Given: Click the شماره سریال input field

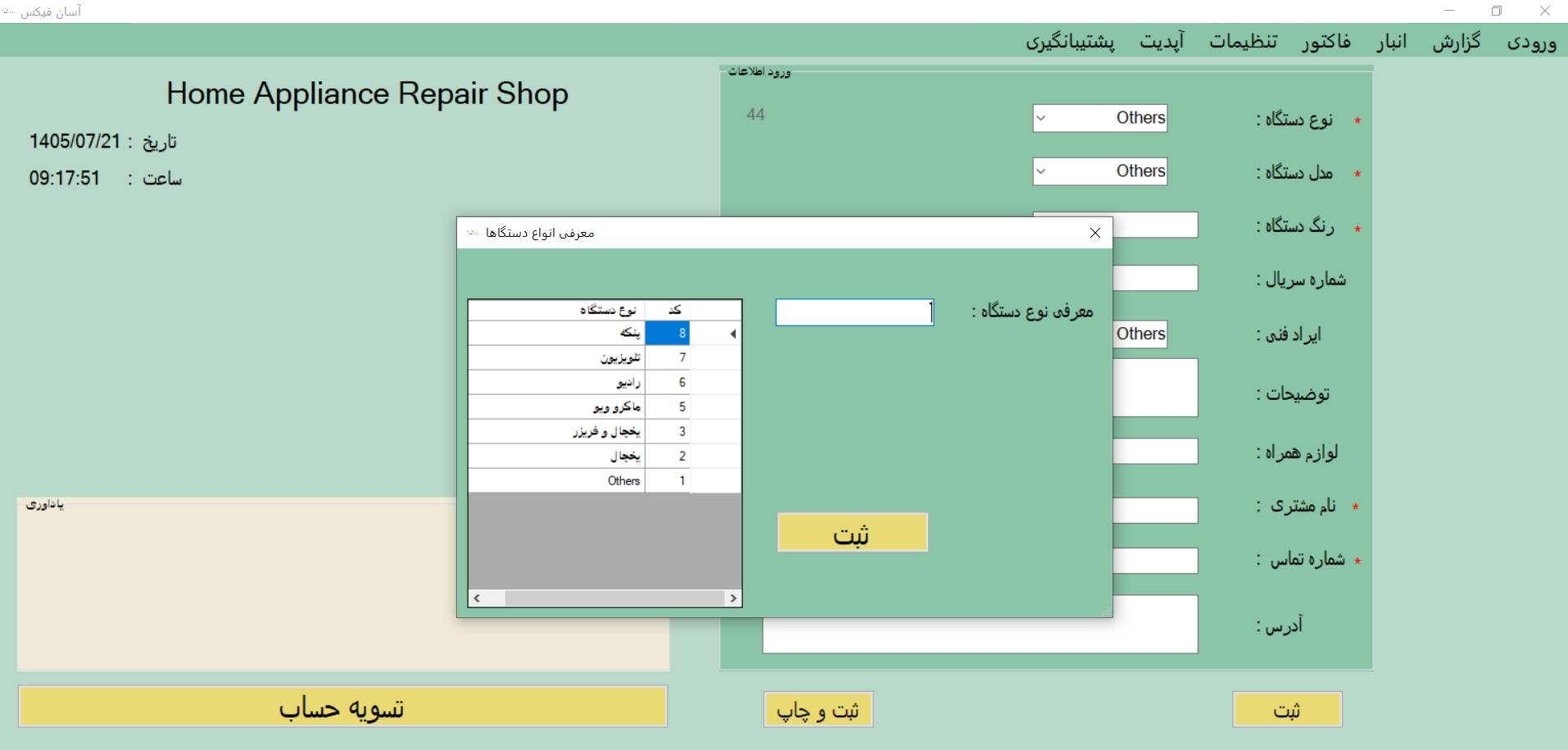Looking at the screenshot, I should (x=1155, y=278).
